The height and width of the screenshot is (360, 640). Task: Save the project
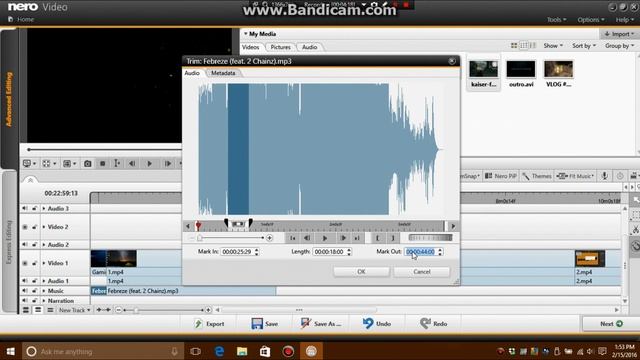click(x=265, y=324)
